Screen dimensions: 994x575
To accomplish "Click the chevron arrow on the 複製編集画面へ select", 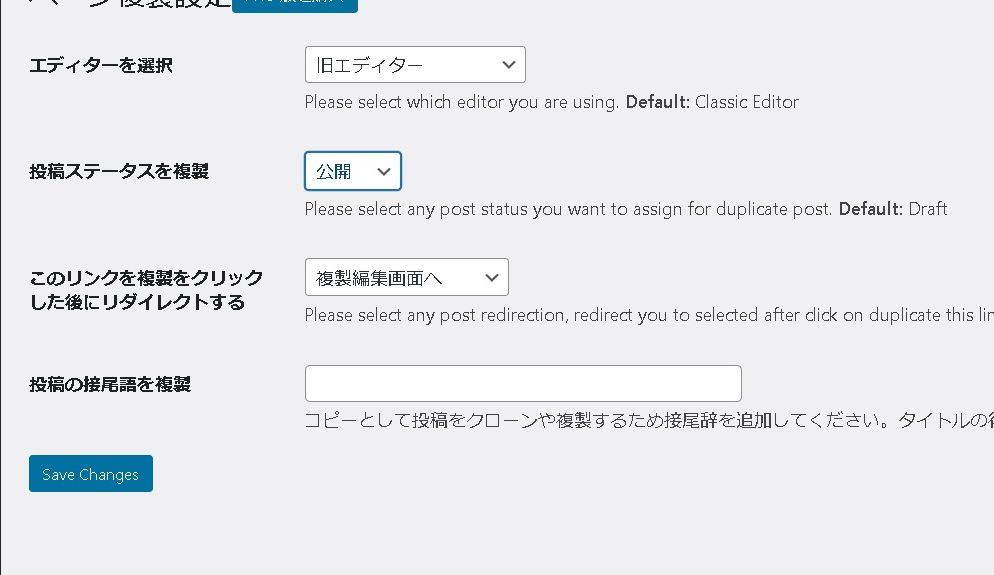I will 491,277.
